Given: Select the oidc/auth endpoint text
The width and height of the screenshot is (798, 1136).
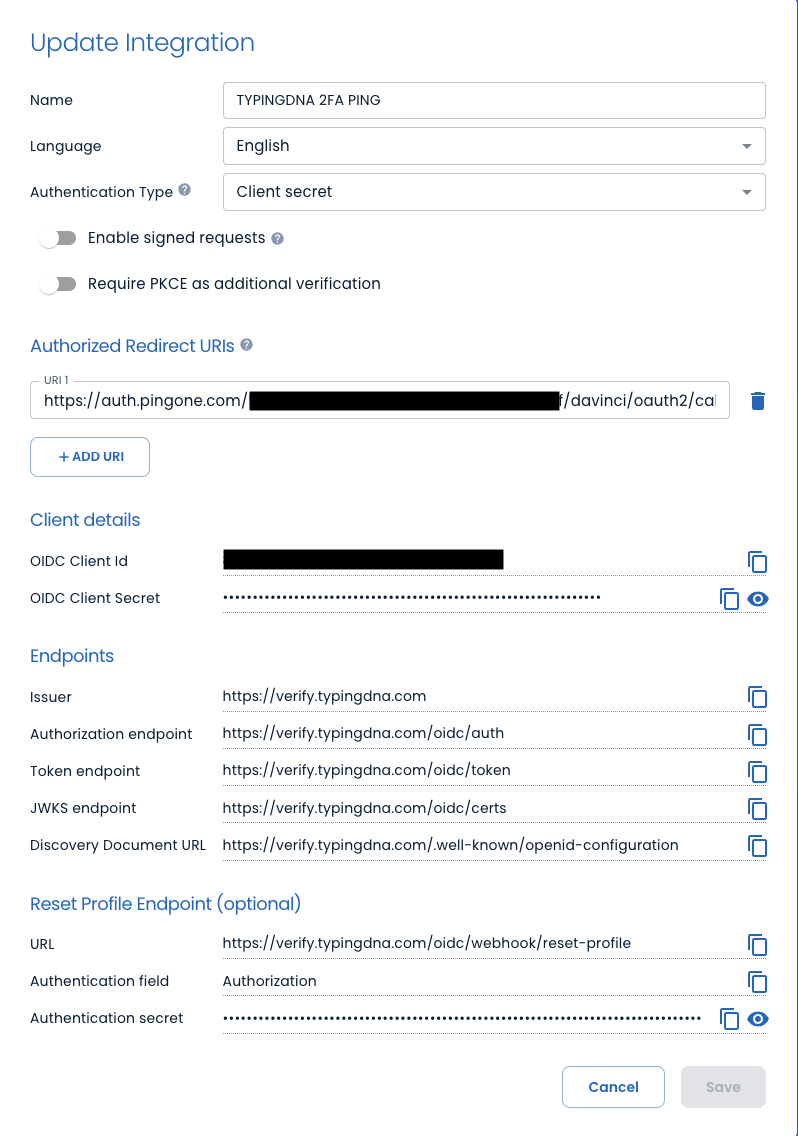Looking at the screenshot, I should (x=363, y=733).
